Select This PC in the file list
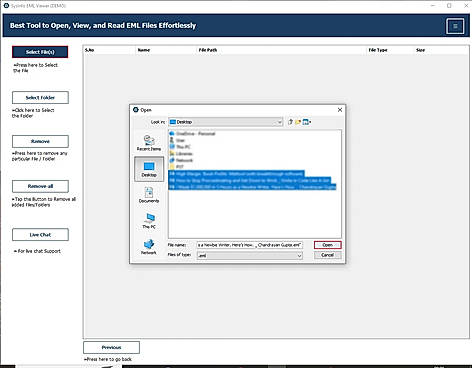 click(180, 147)
